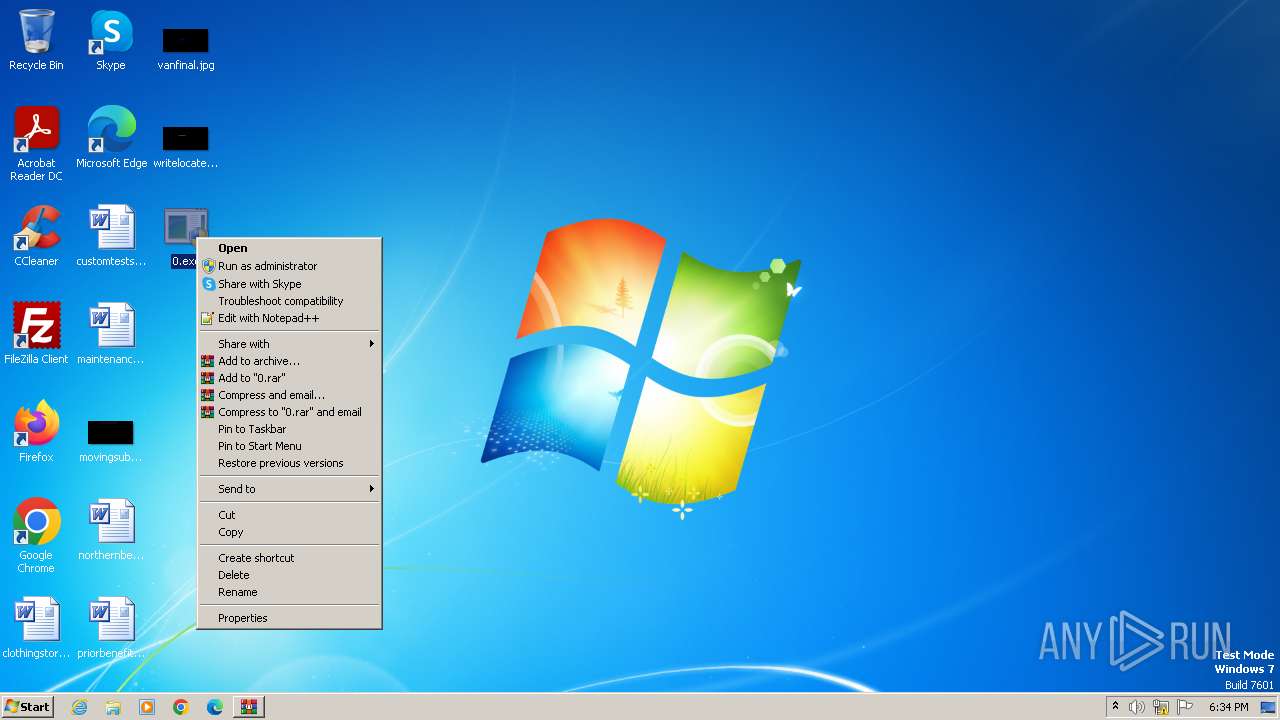The height and width of the screenshot is (720, 1280).
Task: Select the northernbe Word document icon
Action: [111, 530]
